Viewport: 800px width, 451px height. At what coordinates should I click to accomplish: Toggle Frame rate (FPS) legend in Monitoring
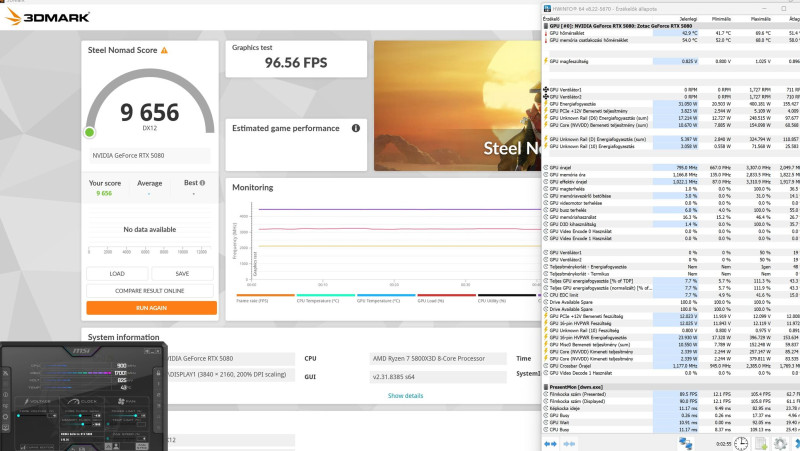coord(265,298)
